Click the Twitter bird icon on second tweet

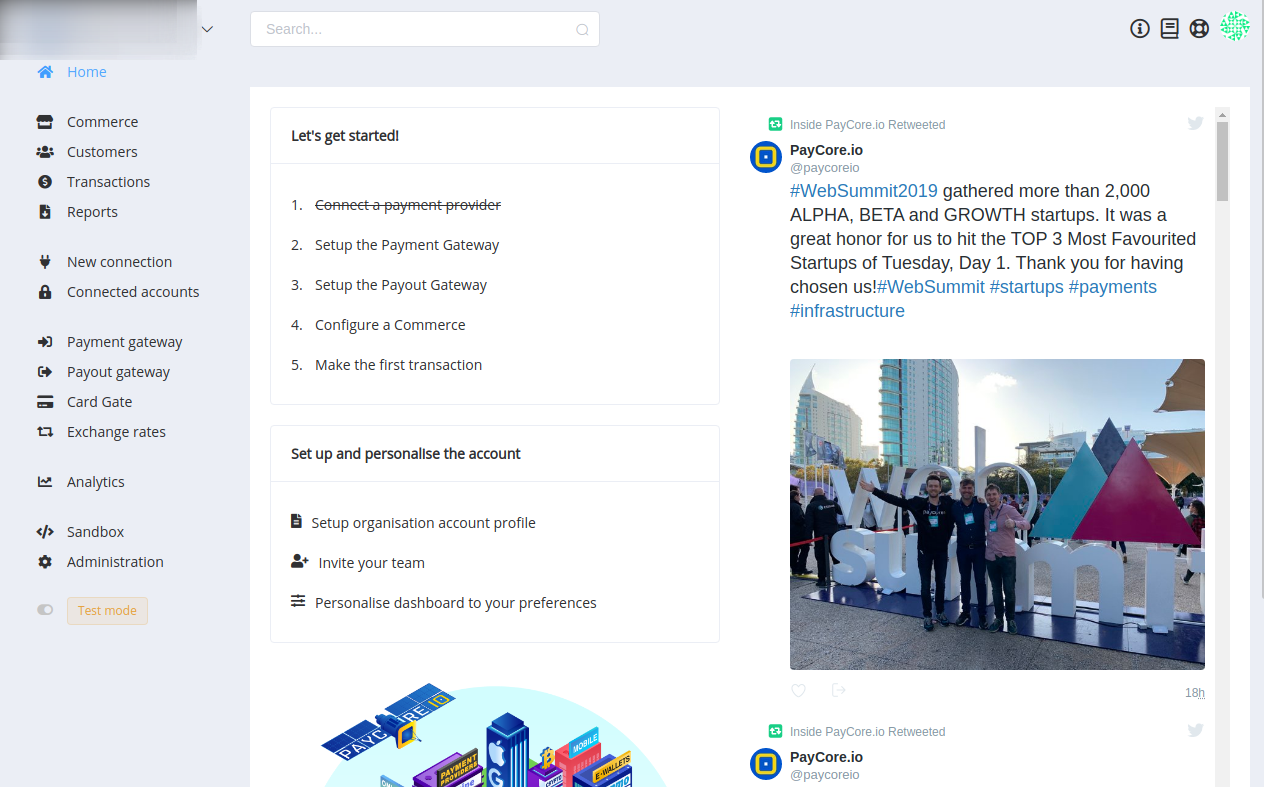1195,730
